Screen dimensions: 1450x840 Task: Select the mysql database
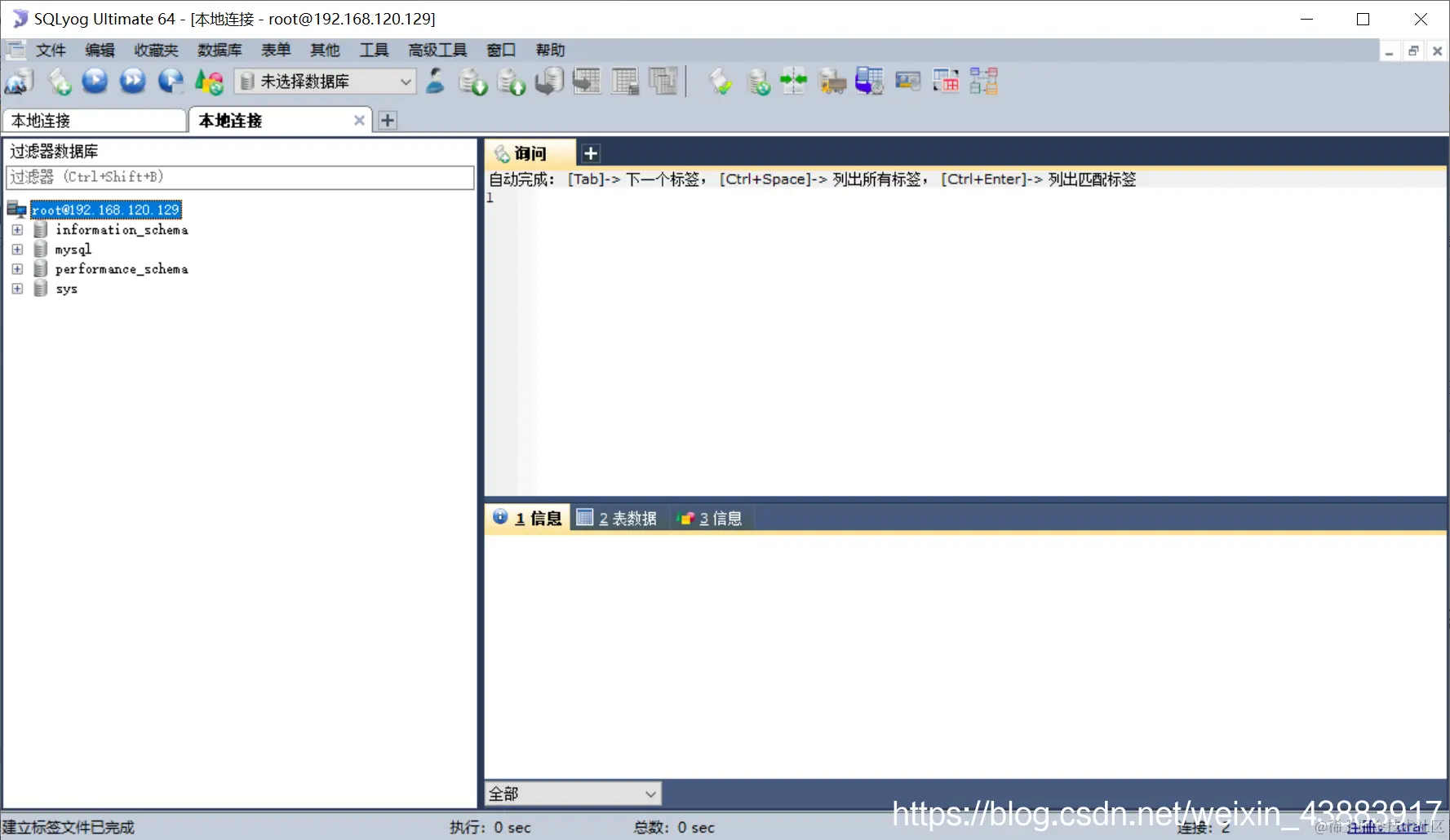[x=73, y=250]
